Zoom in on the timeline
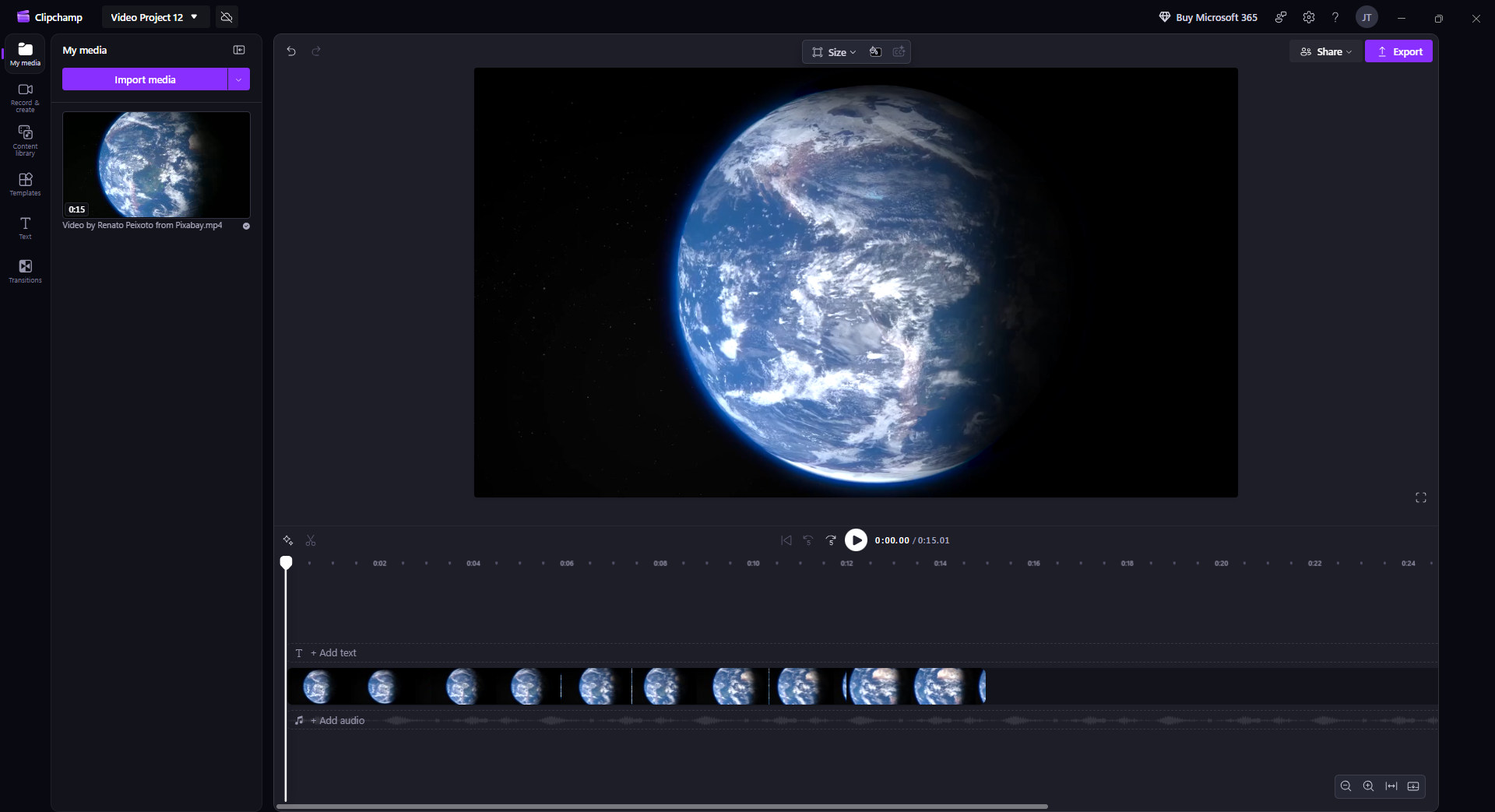The width and height of the screenshot is (1495, 812). pyautogui.click(x=1368, y=786)
